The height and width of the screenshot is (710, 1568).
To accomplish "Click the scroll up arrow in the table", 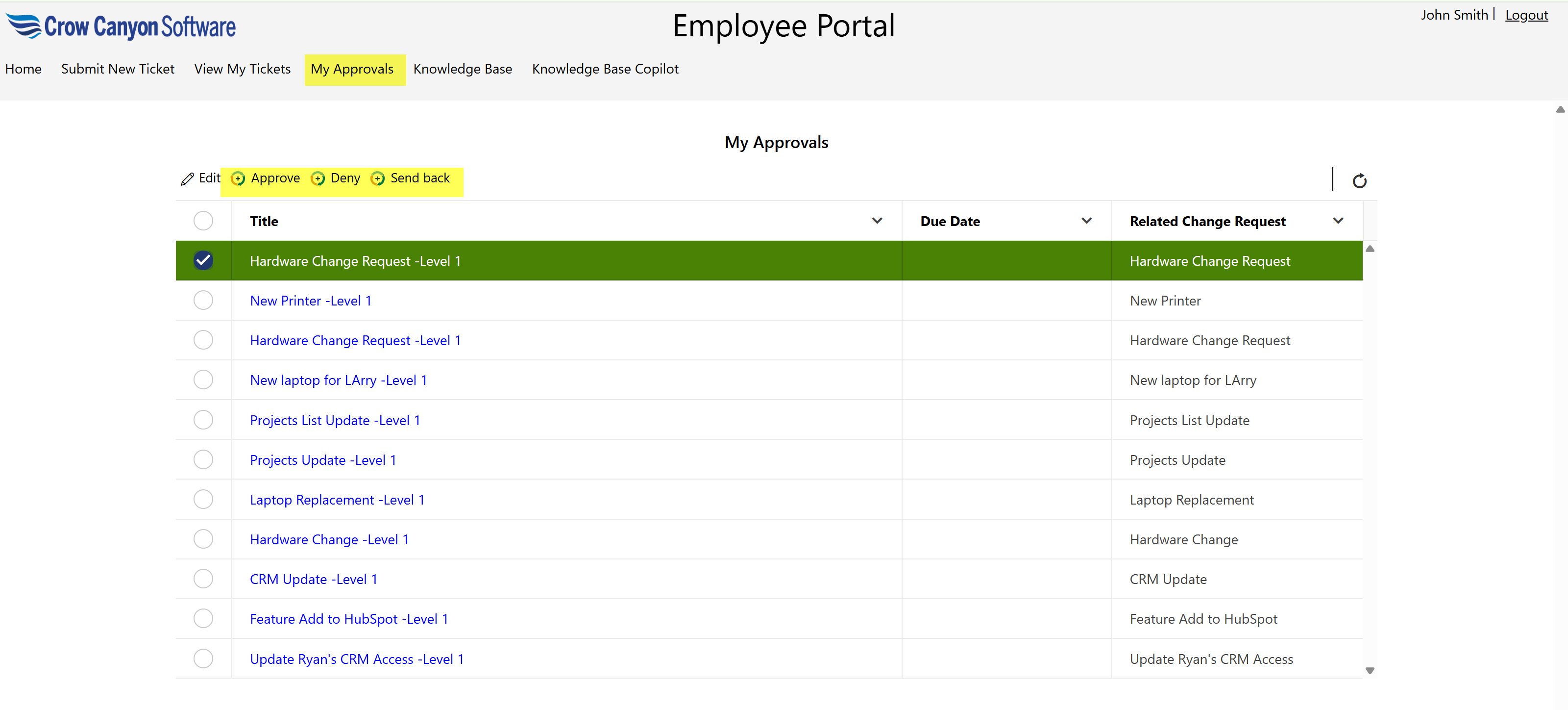I will [1370, 249].
